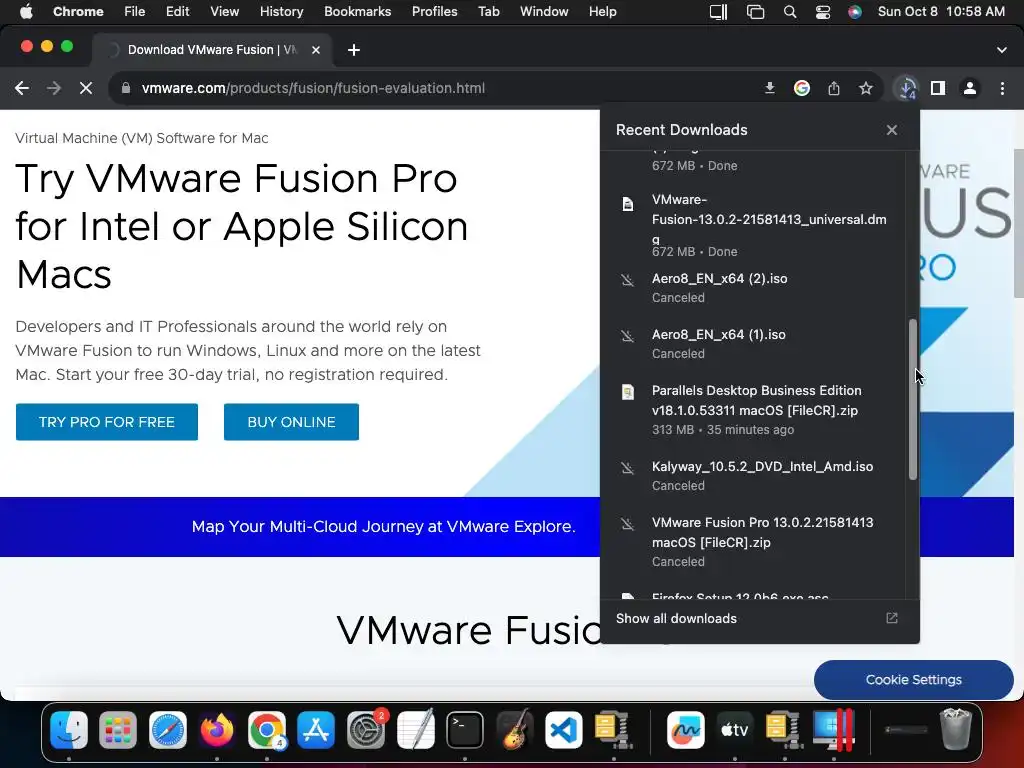Close the Recent Downloads panel
This screenshot has width=1024, height=768.
point(892,130)
